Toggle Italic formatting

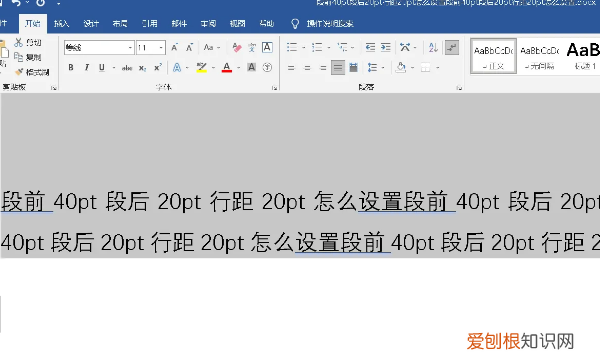click(87, 68)
